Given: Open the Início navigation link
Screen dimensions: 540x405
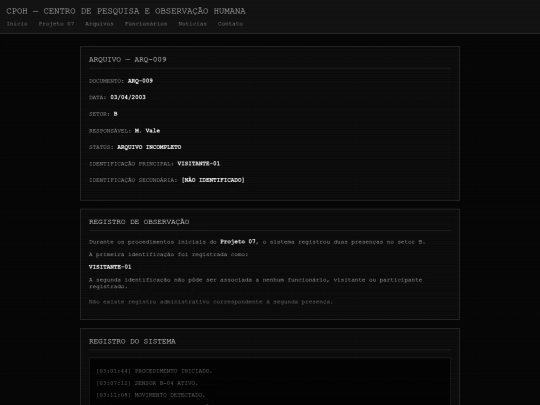Looking at the screenshot, I should click(x=17, y=24).
